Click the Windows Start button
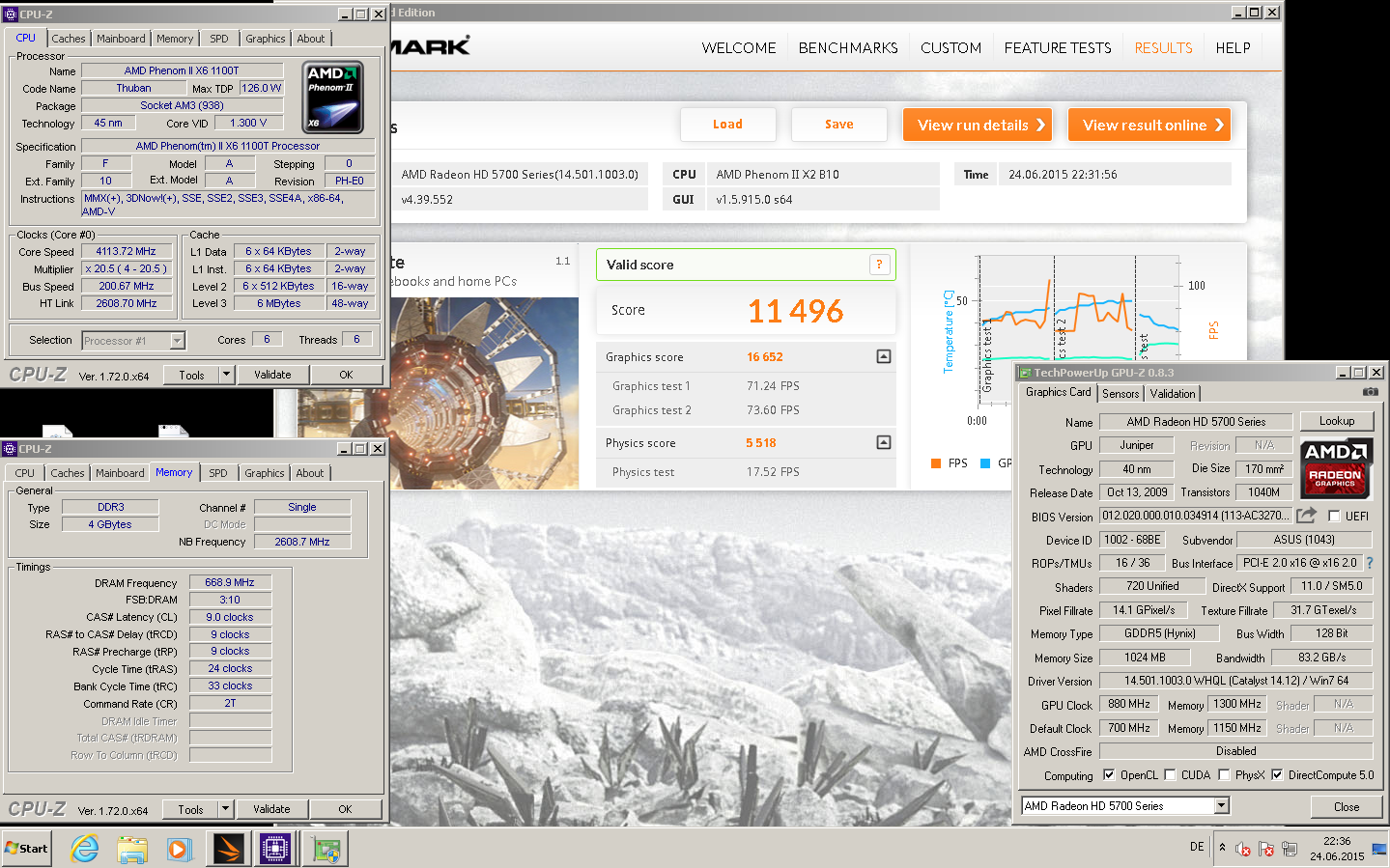Screen dimensions: 1390x868 pyautogui.click(x=26, y=849)
